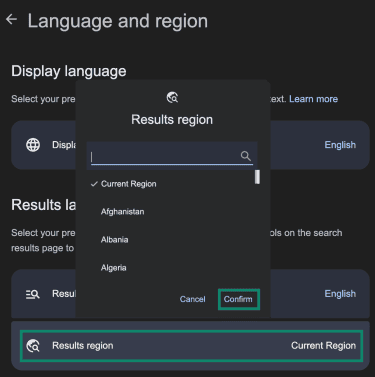Click the results language list-search icon
The height and width of the screenshot is (377, 375).
(x=33, y=294)
